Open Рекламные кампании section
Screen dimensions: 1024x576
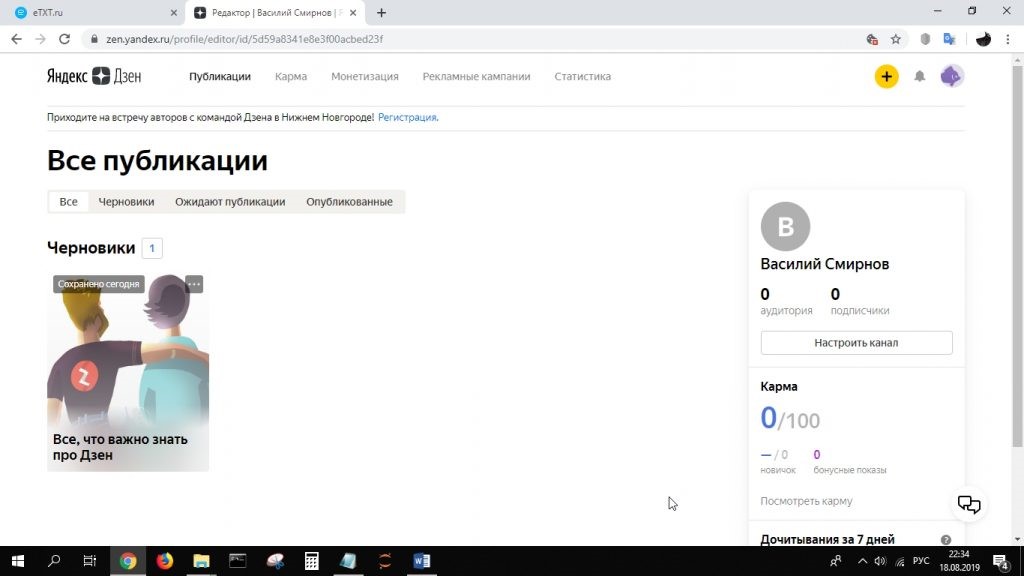(x=476, y=76)
